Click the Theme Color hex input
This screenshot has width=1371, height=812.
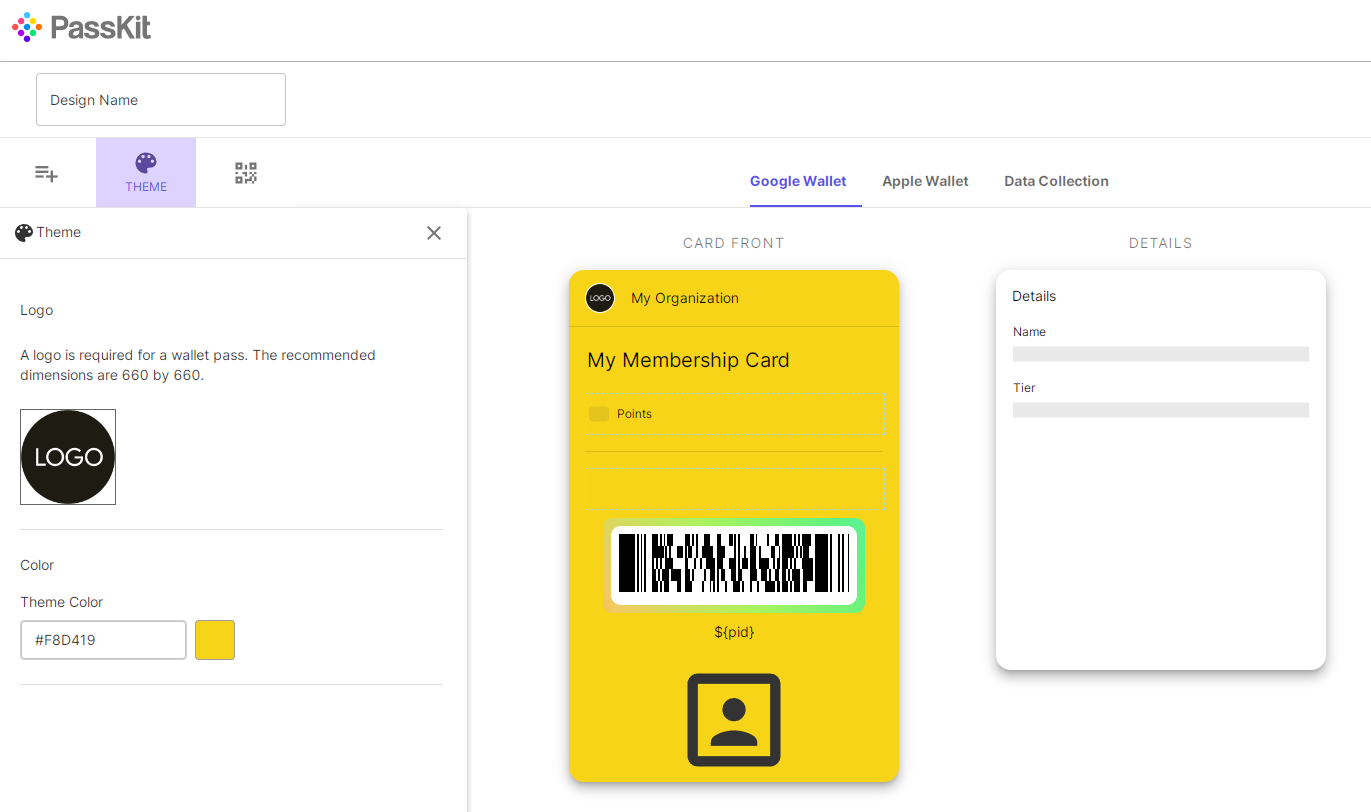(104, 640)
